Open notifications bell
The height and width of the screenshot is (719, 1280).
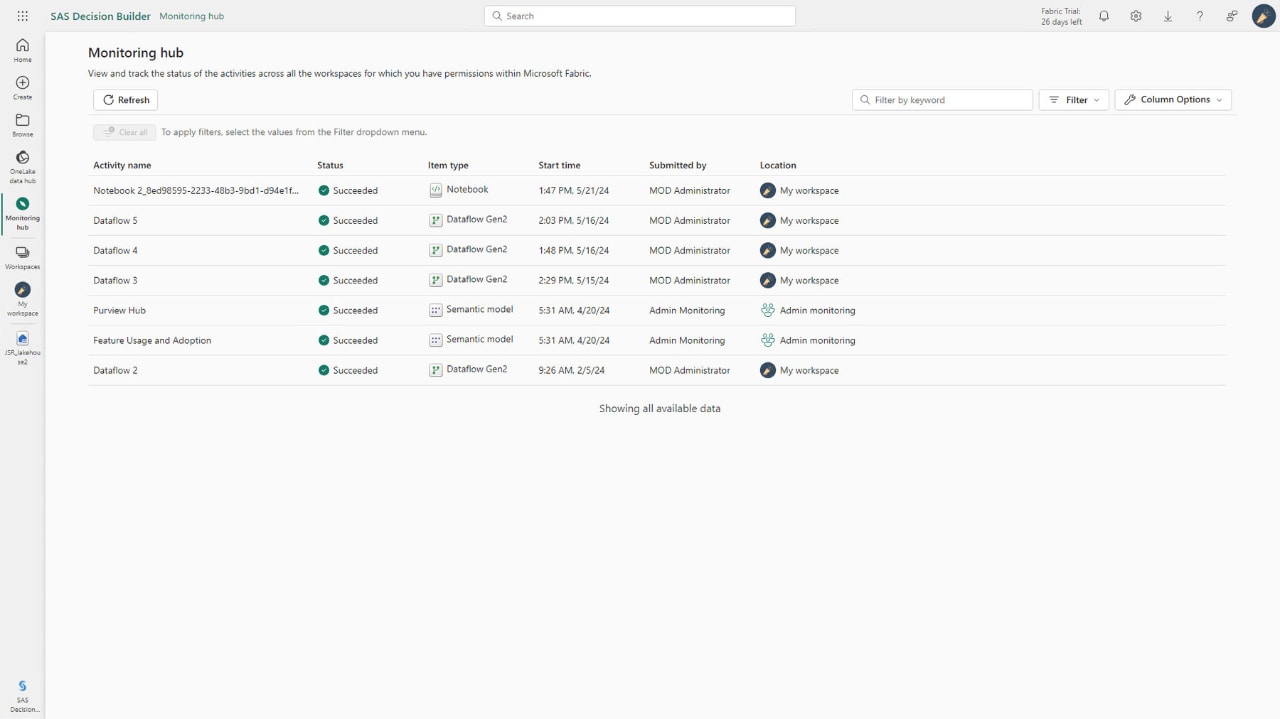click(1104, 16)
